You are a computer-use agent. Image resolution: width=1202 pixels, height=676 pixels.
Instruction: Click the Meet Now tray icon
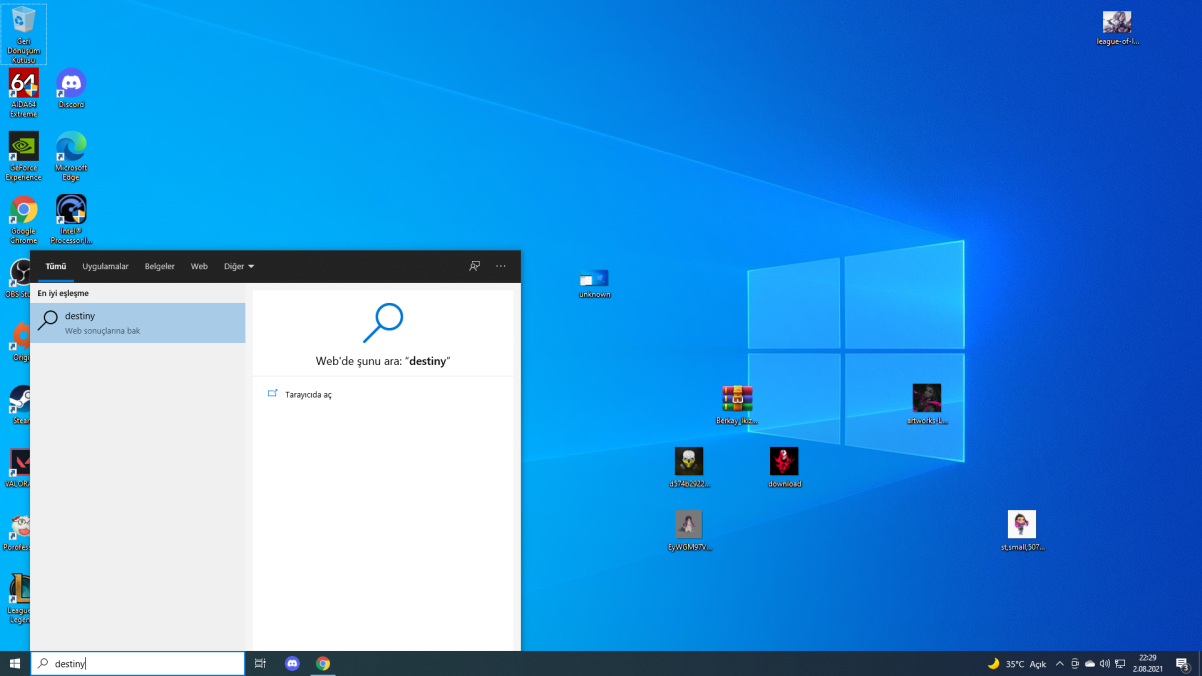(1075, 664)
